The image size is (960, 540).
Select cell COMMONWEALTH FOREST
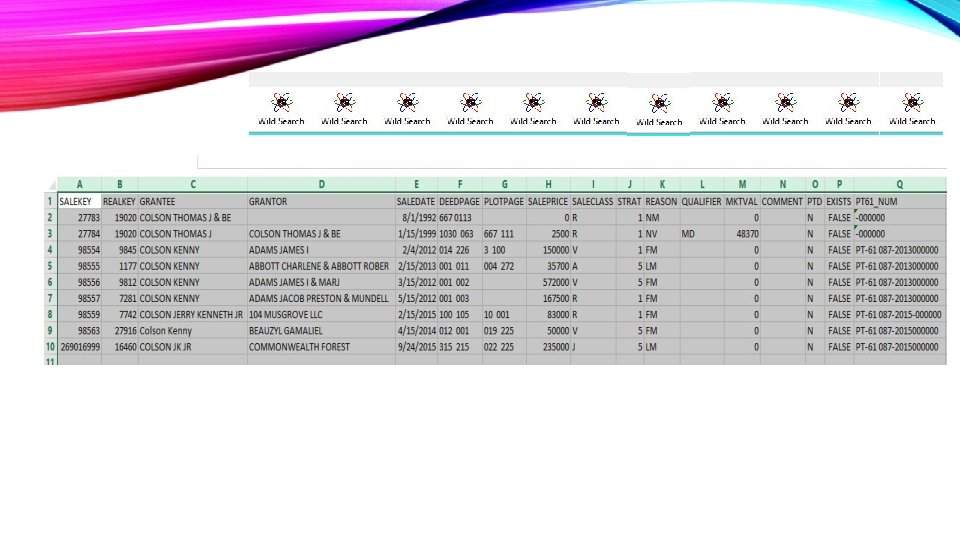(x=321, y=347)
